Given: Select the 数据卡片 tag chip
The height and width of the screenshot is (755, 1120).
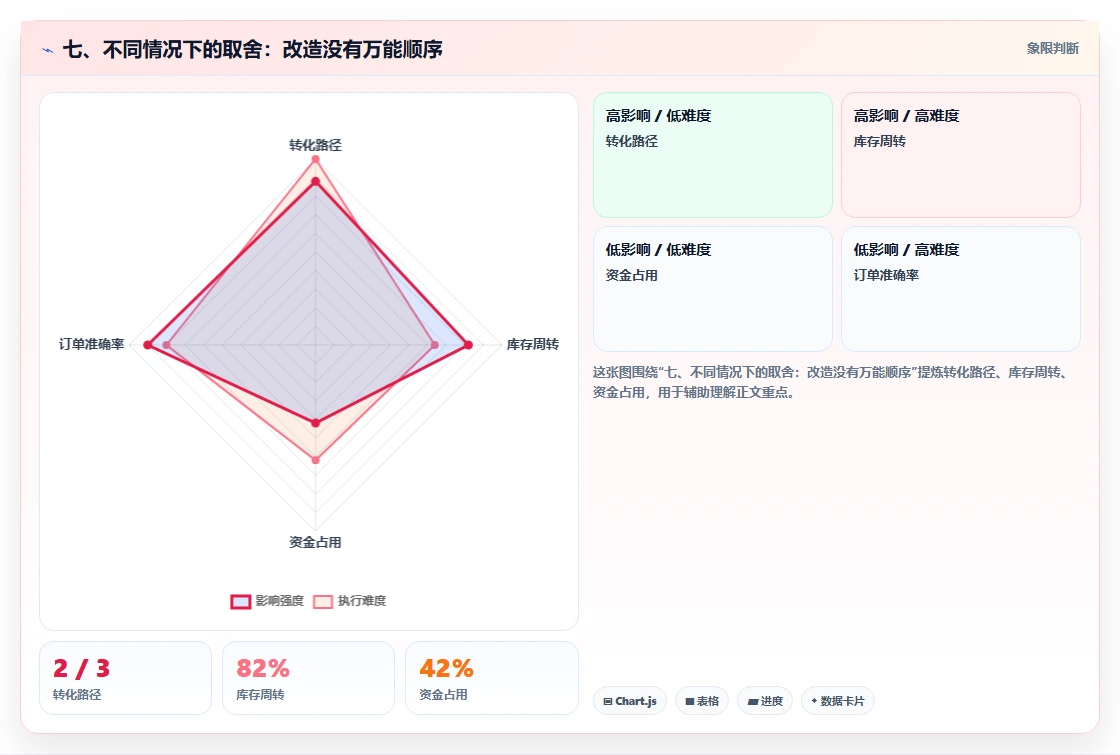Looking at the screenshot, I should [838, 701].
